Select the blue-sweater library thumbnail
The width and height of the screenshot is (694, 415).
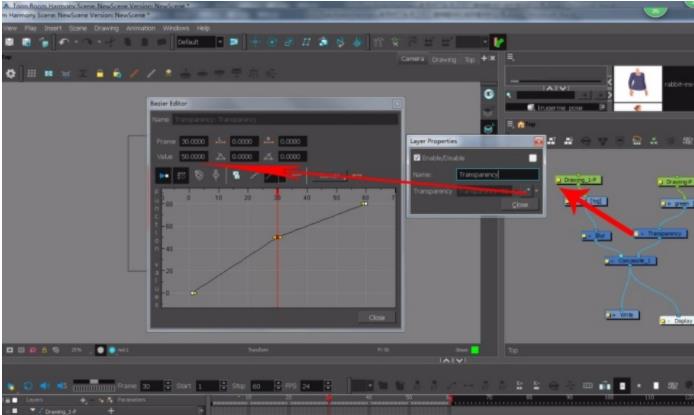tap(637, 84)
